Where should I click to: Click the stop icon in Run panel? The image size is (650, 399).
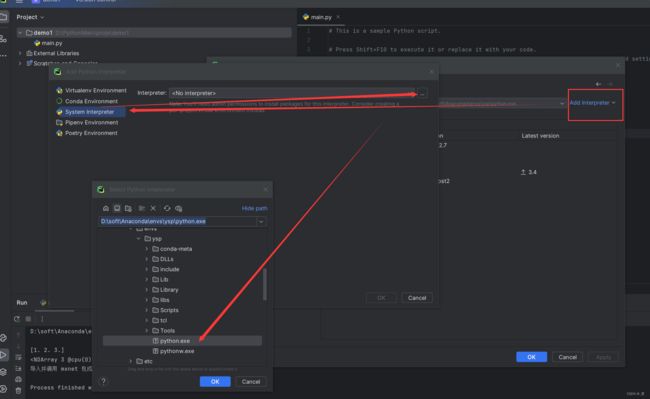tap(28, 319)
